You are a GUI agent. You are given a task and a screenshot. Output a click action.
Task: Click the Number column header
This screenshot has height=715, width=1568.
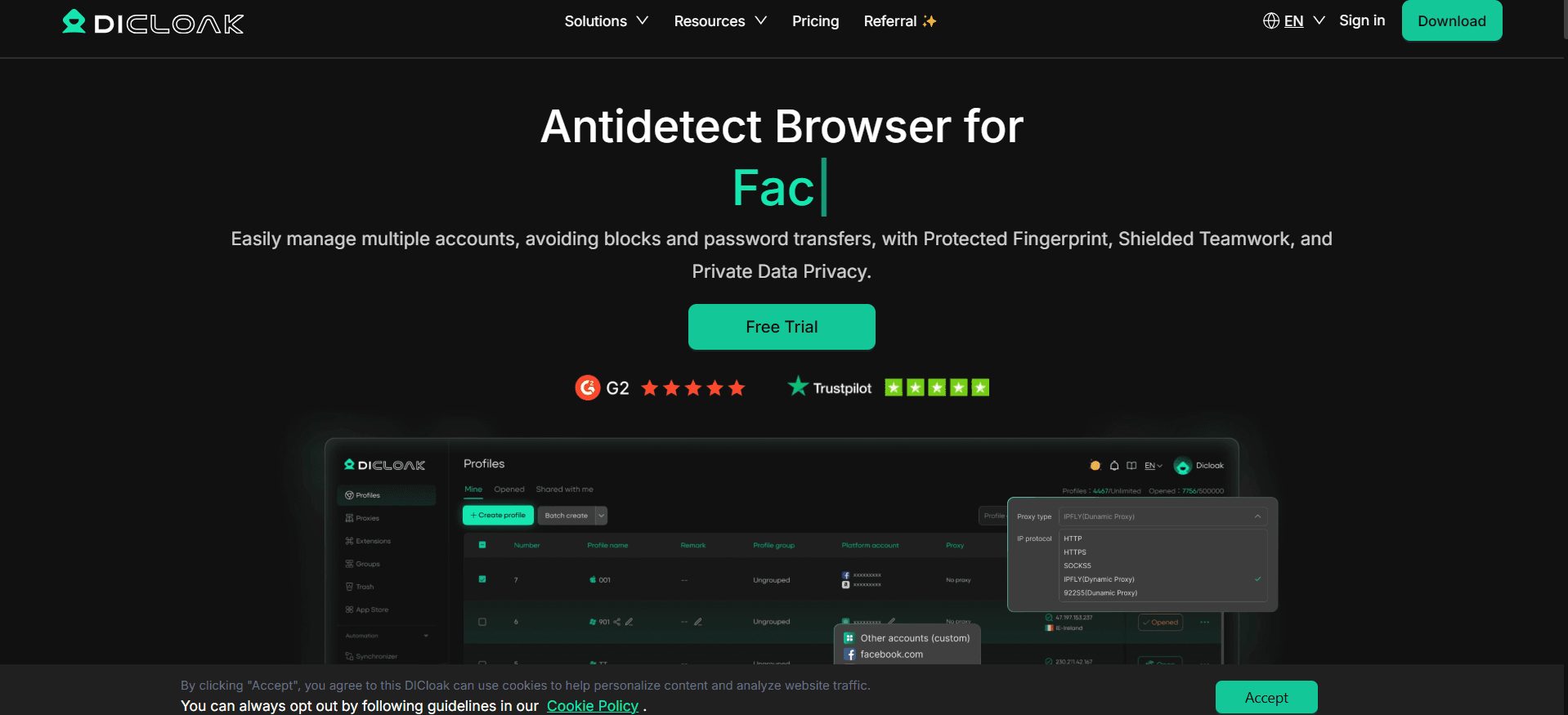(526, 545)
